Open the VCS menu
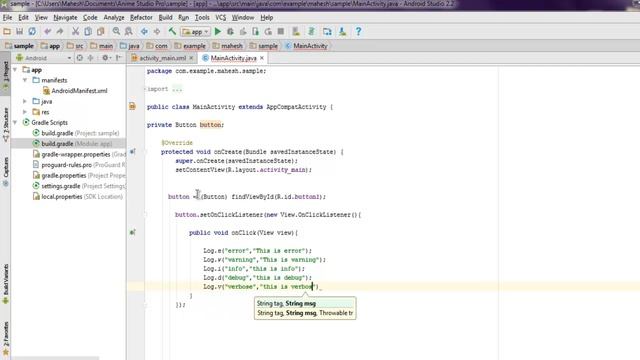This screenshot has height=360, width=640. 220,18
